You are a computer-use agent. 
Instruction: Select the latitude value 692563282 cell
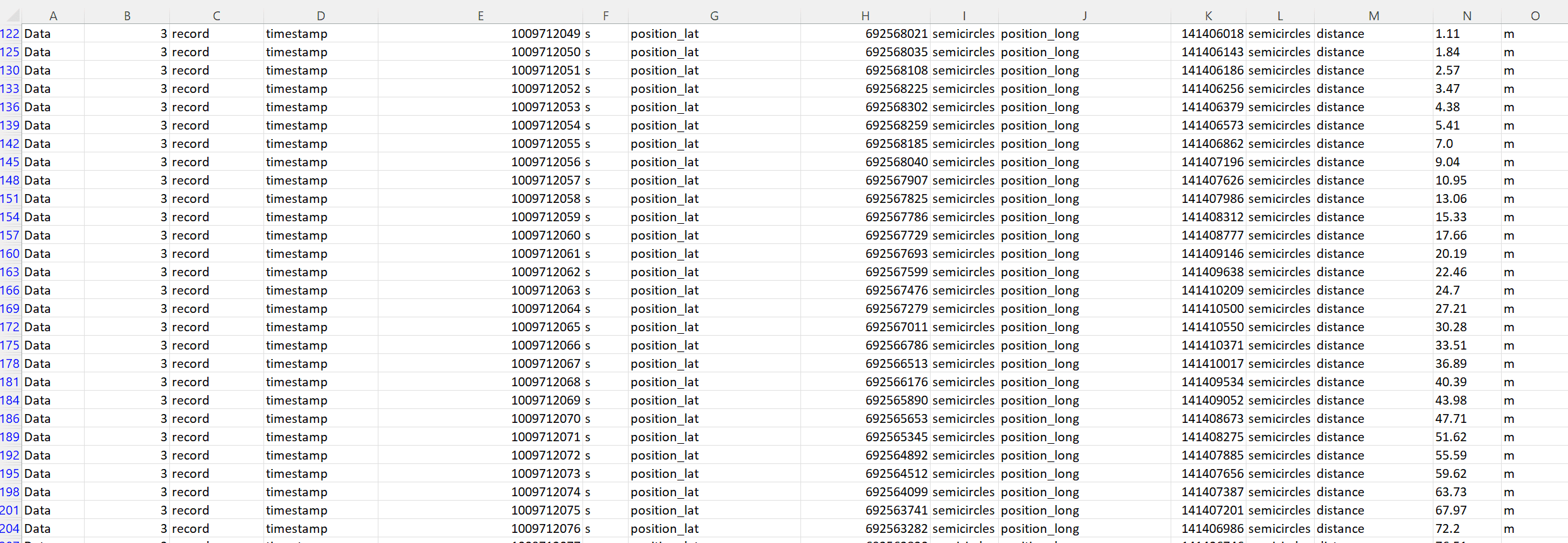pos(865,529)
